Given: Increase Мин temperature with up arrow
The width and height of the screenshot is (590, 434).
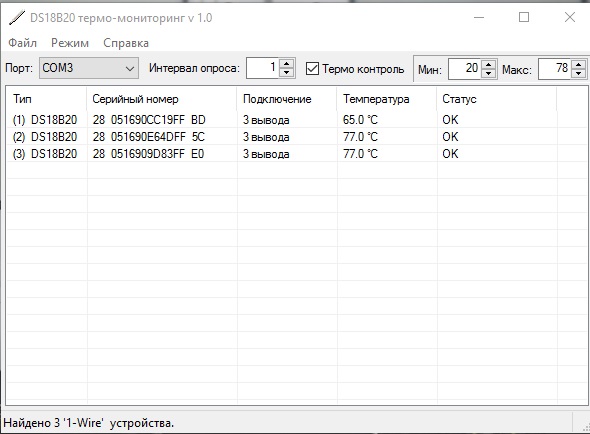Looking at the screenshot, I should [488, 65].
